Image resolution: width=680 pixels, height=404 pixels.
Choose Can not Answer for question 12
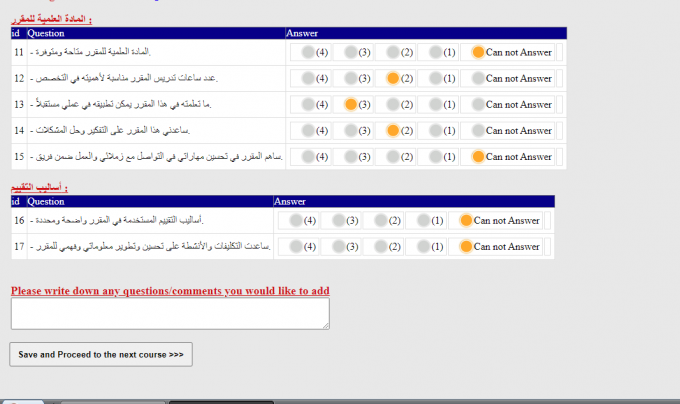point(478,78)
